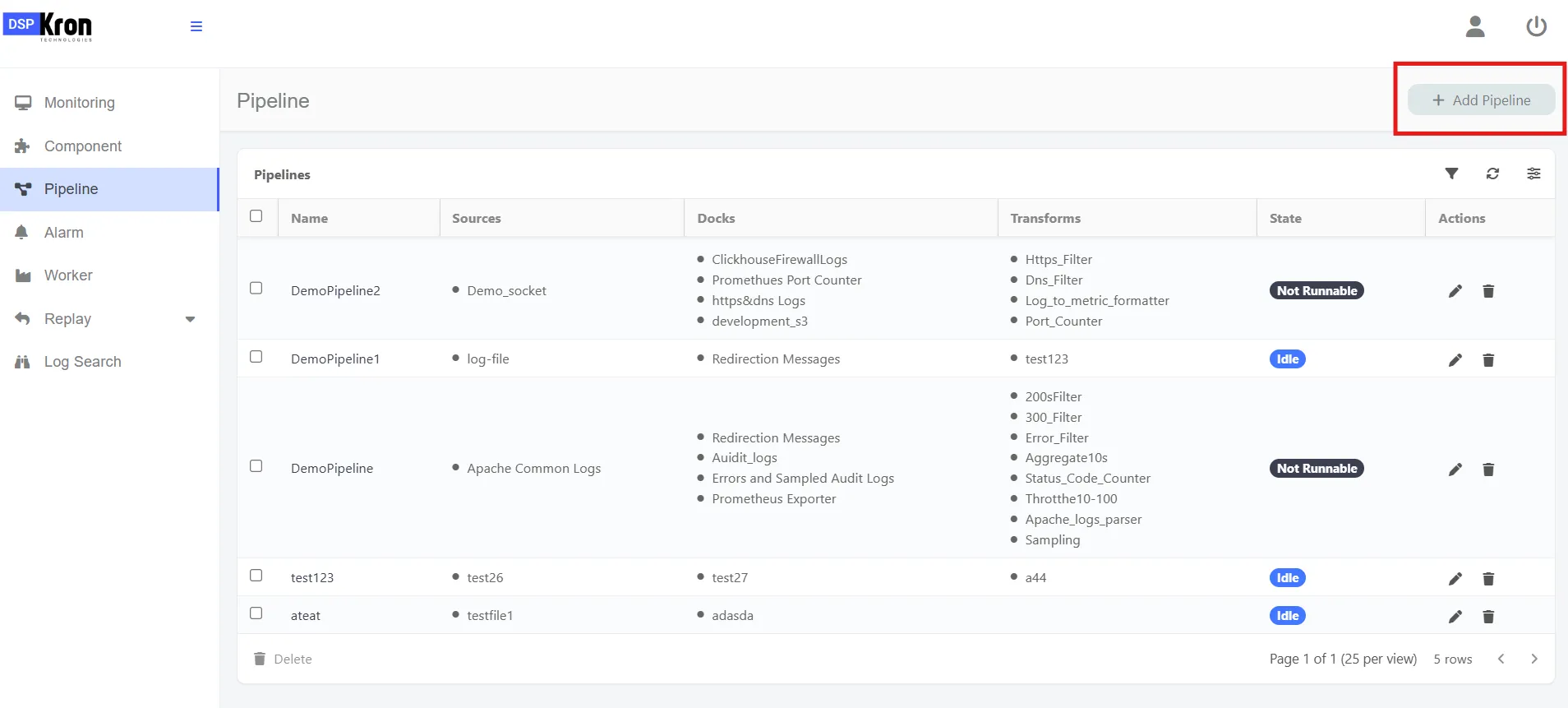Sort by the Name column header
The image size is (1568, 708).
309,219
